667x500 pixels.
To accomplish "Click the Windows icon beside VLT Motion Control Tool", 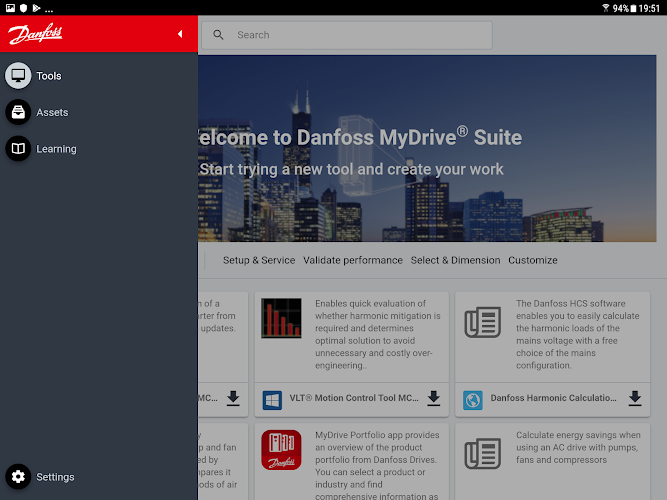I will click(x=272, y=400).
